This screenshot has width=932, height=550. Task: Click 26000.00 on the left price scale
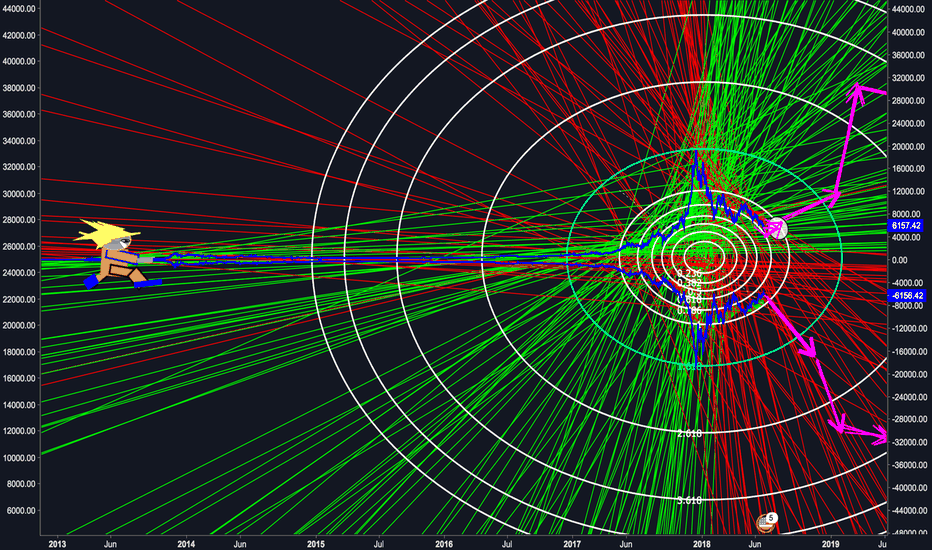[20, 246]
